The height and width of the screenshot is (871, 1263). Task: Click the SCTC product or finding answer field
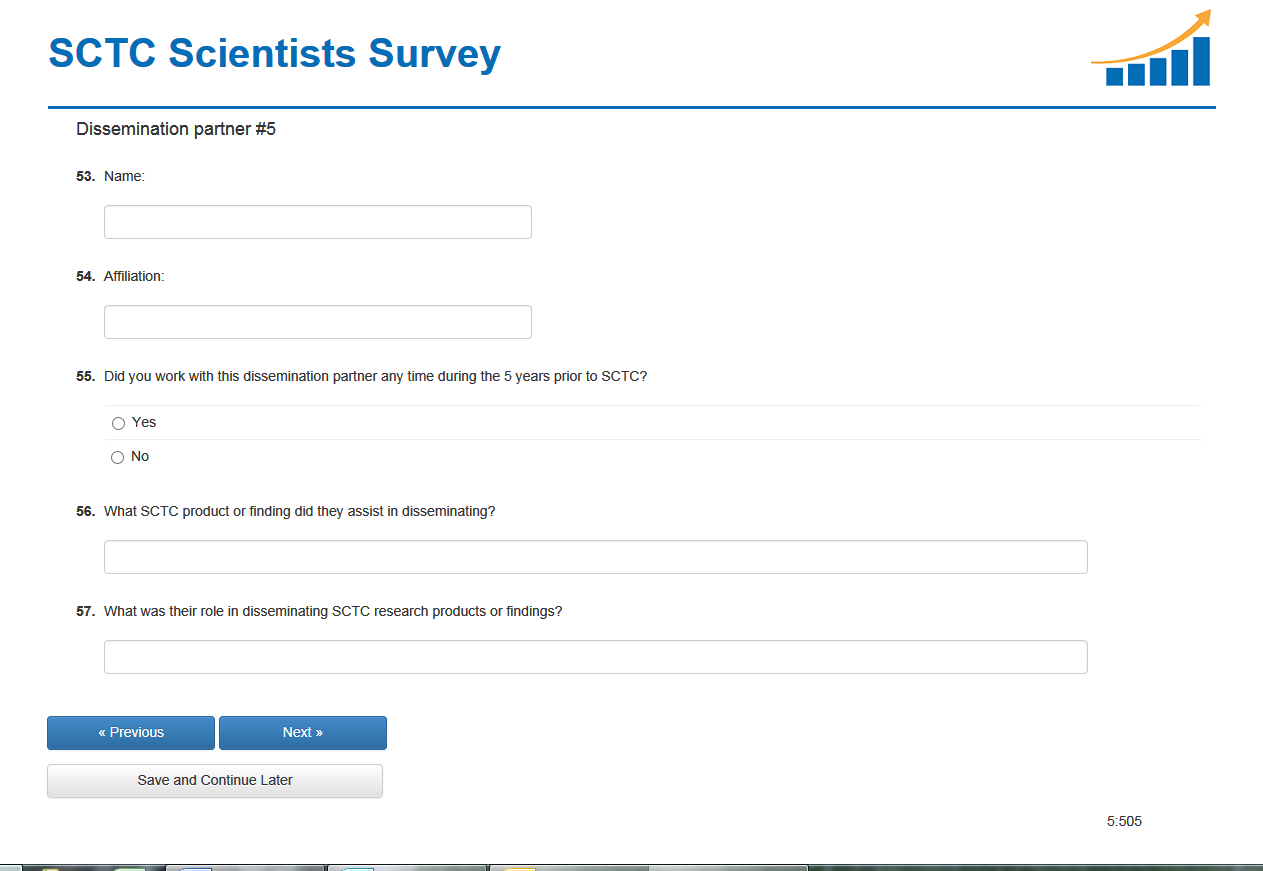[595, 557]
